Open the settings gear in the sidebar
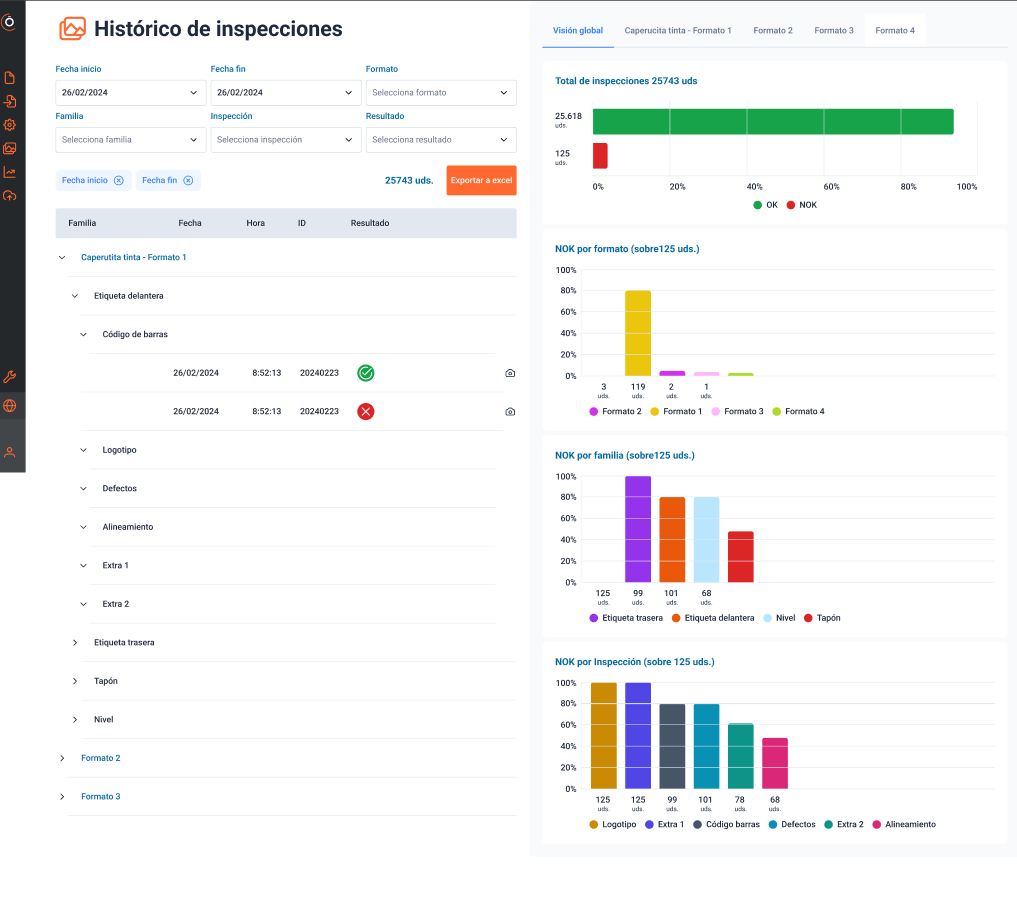This screenshot has height=907, width=1017. coord(10,125)
